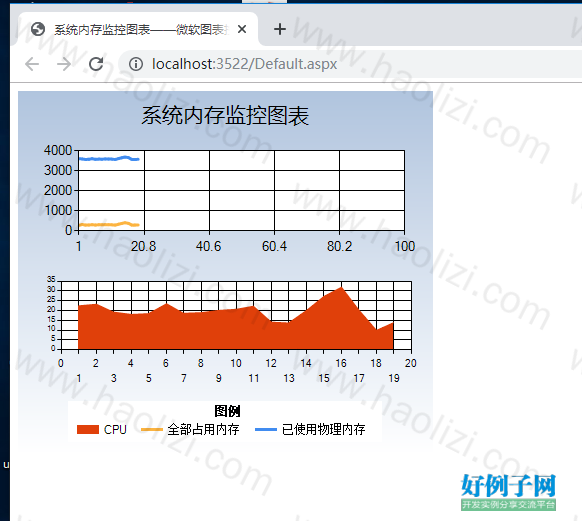Image resolution: width=582 pixels, height=521 pixels.
Task: Click the orange 全部占用内存 legend line
Action: 152,430
